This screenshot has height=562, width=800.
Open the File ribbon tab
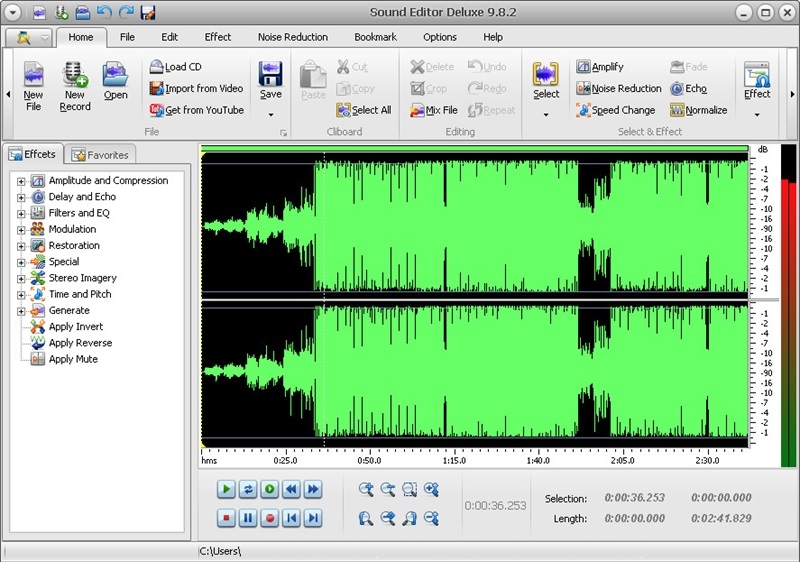click(x=127, y=37)
